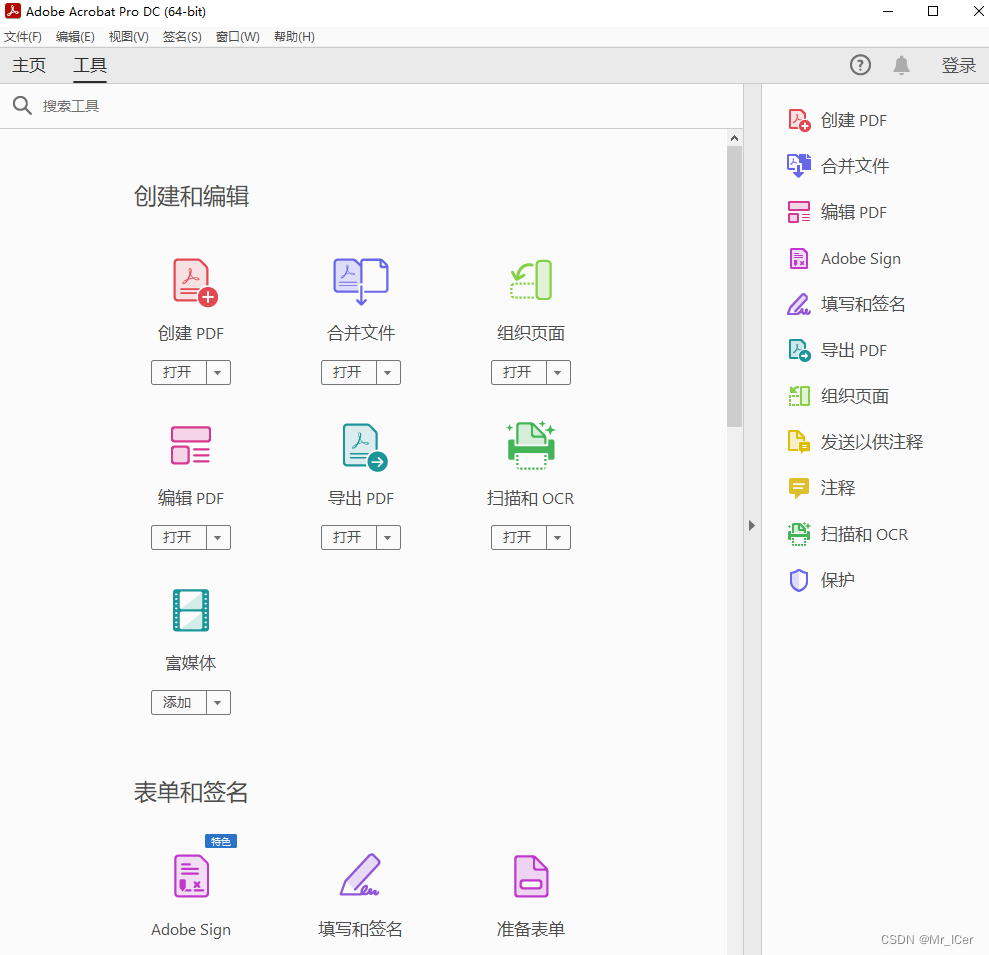The height and width of the screenshot is (955, 989).
Task: Select 注释 comment icon in right sidebar
Action: click(x=799, y=488)
